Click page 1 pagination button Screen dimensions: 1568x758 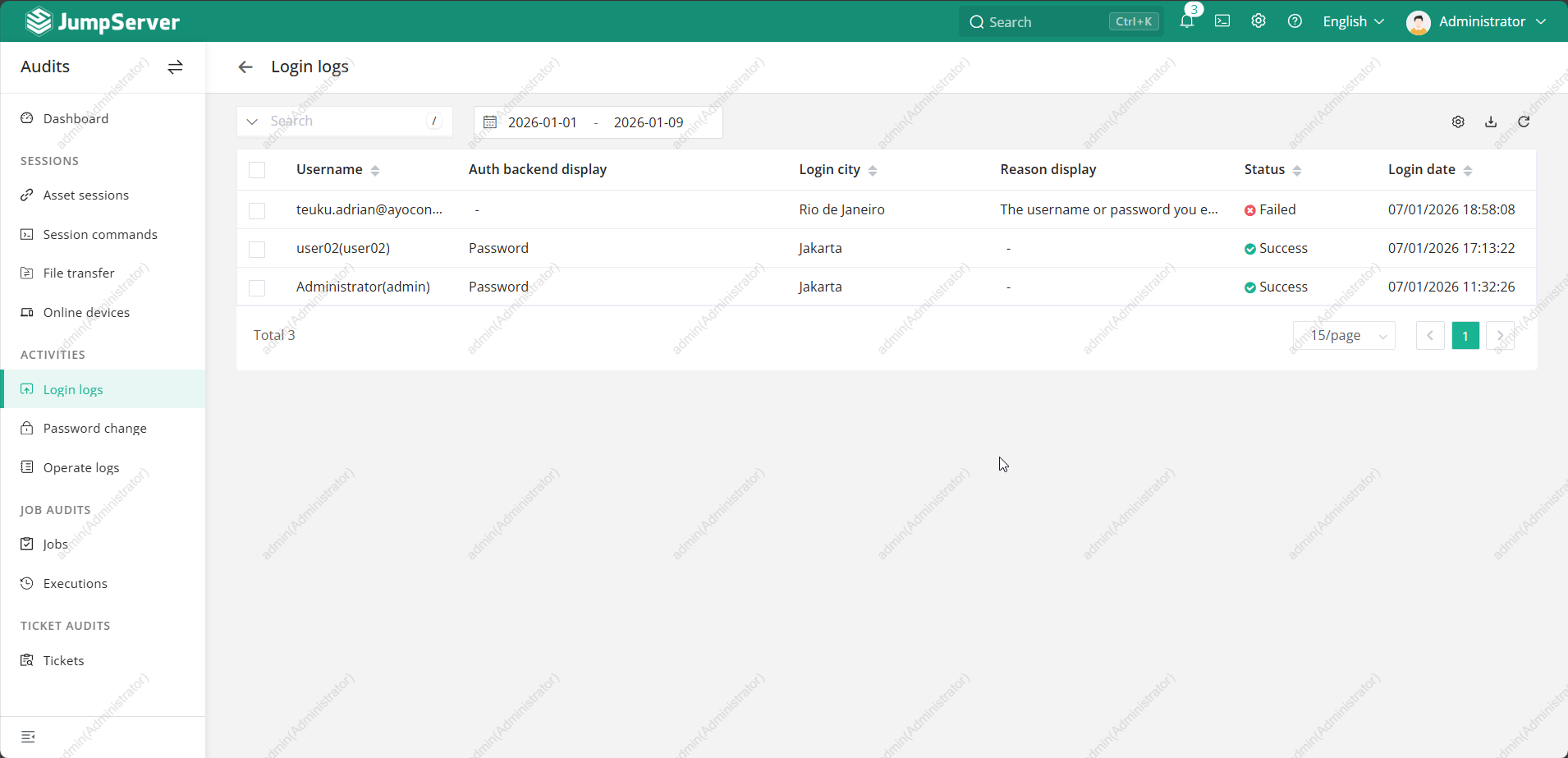pyautogui.click(x=1465, y=336)
